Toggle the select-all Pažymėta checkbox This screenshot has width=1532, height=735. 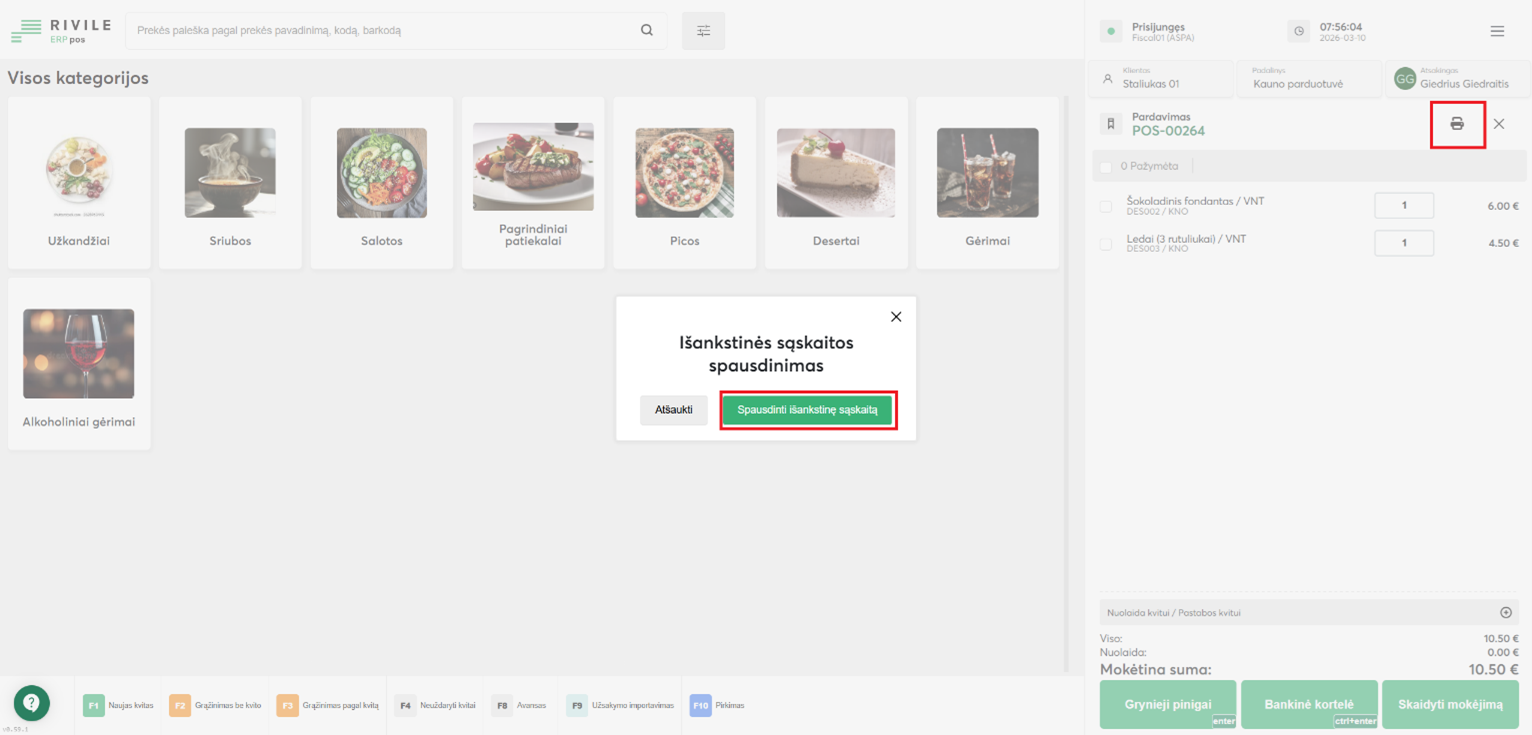(1106, 166)
